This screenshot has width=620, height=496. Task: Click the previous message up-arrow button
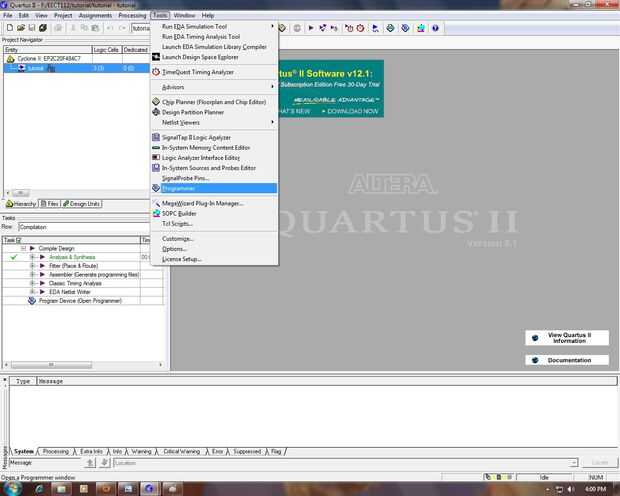click(91, 462)
